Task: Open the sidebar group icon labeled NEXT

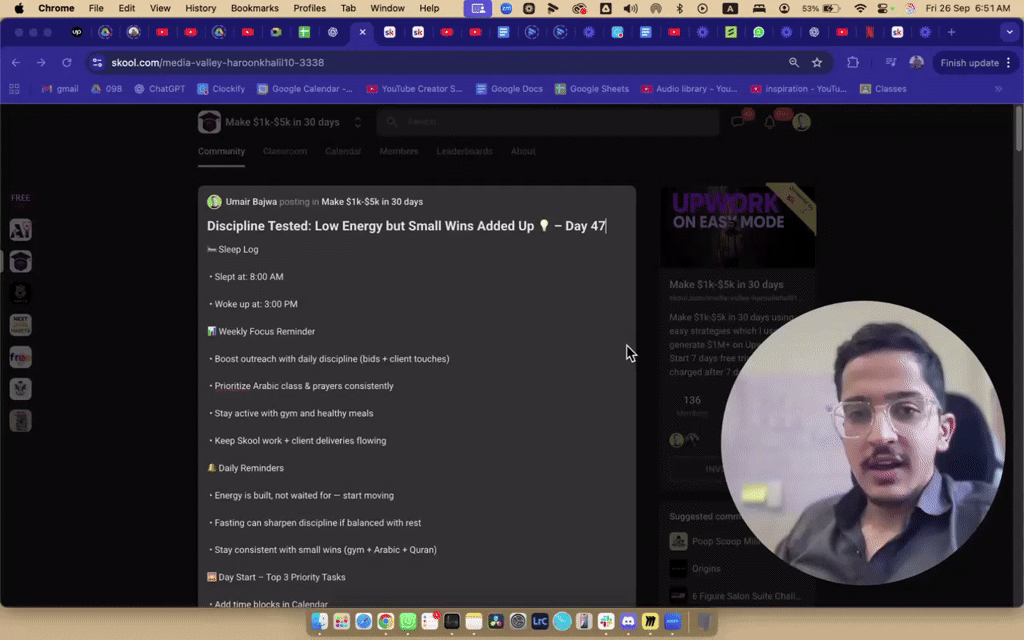Action: (20, 325)
